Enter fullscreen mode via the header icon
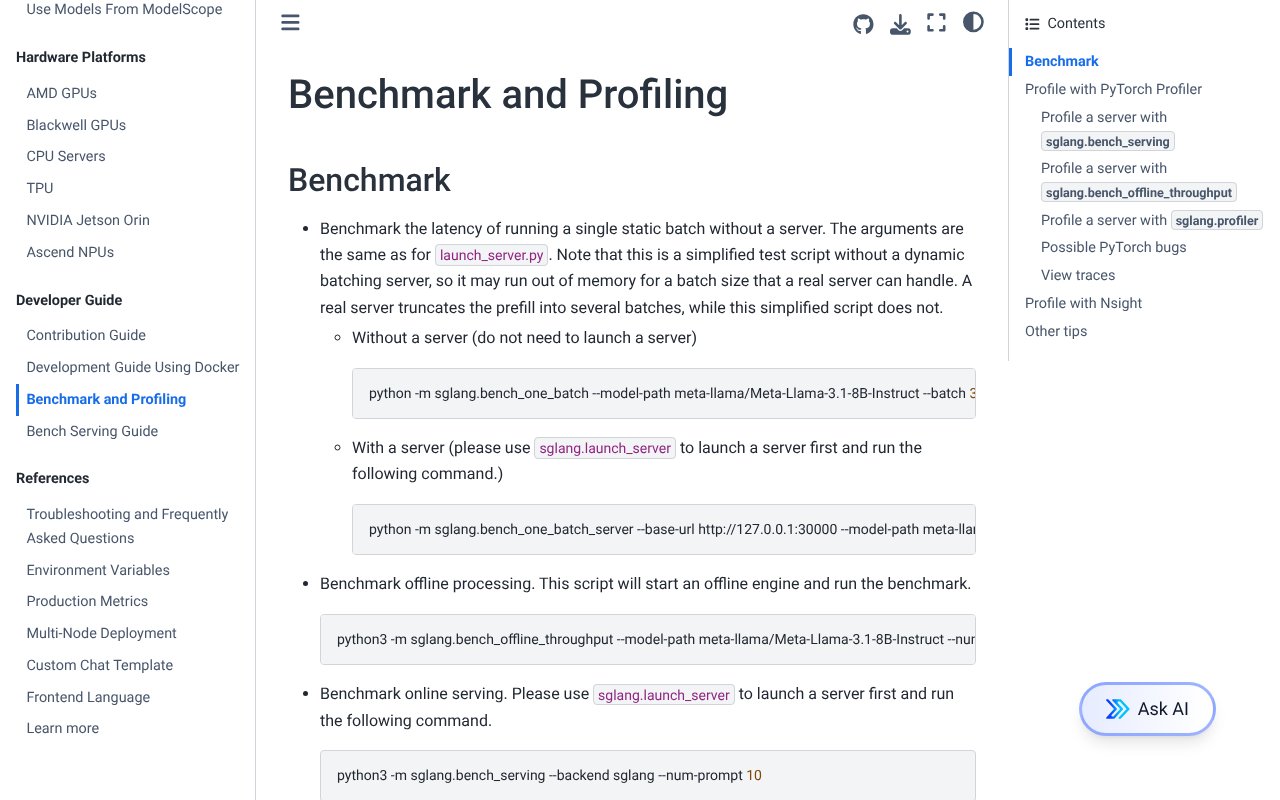Viewport: 1280px width, 800px height. pyautogui.click(x=936, y=23)
